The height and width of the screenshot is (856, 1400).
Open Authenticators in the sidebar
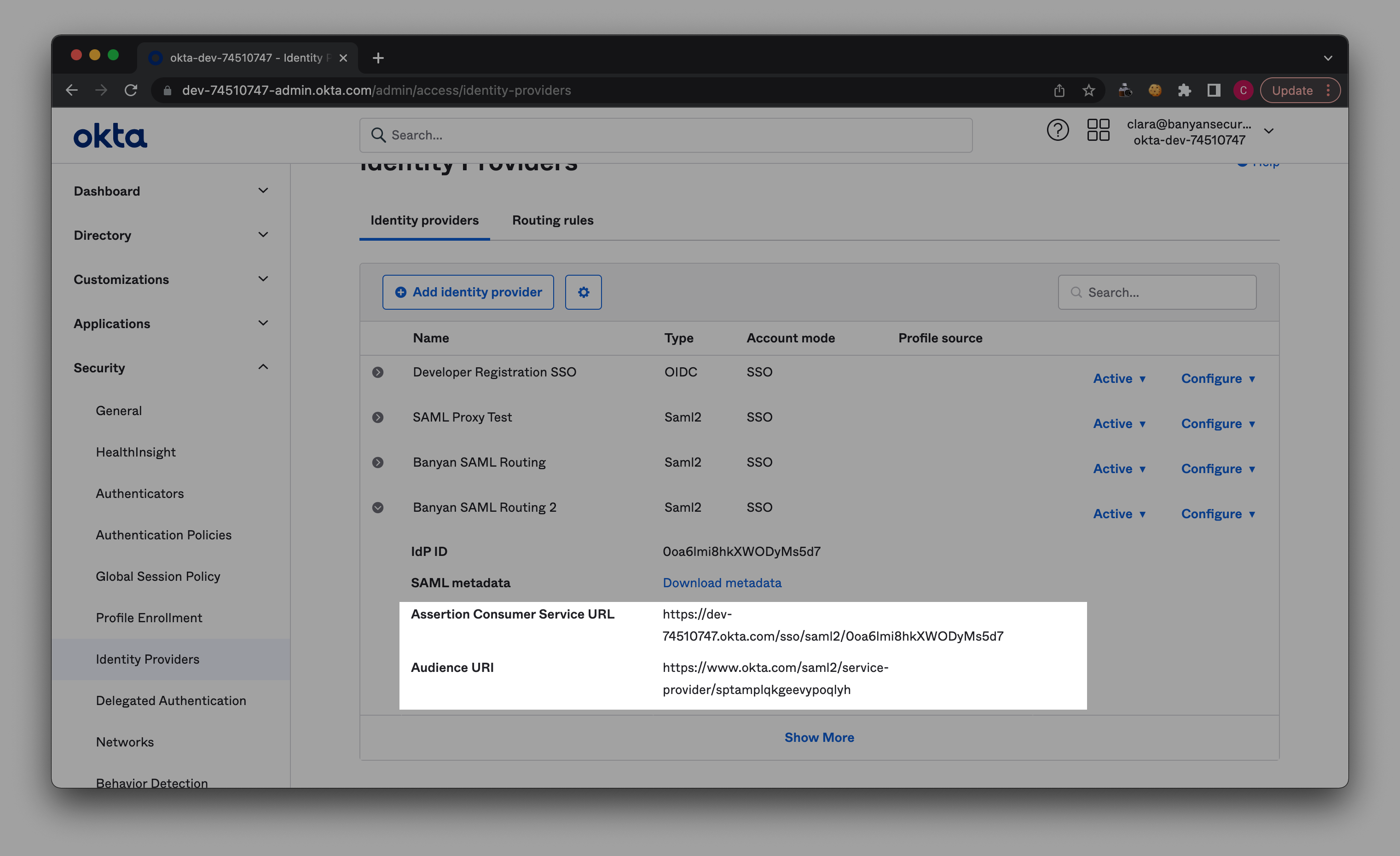(x=140, y=494)
